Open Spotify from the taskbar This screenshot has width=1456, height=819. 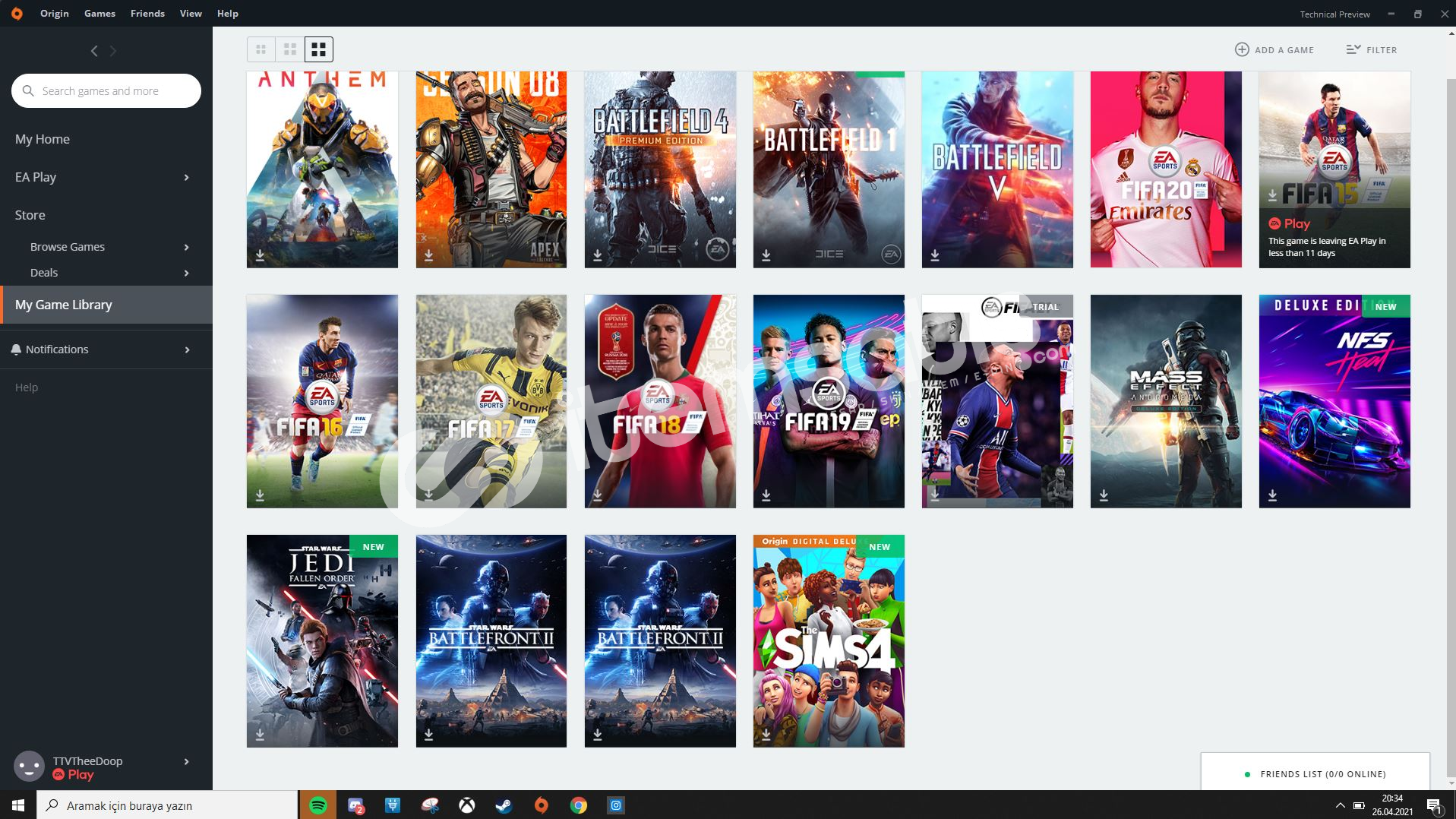318,805
